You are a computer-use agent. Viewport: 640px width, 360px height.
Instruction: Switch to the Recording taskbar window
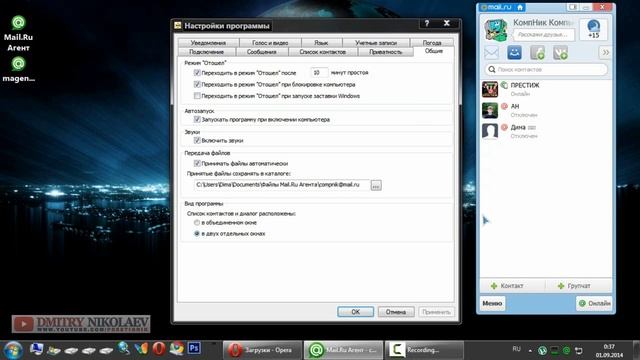pyautogui.click(x=424, y=350)
